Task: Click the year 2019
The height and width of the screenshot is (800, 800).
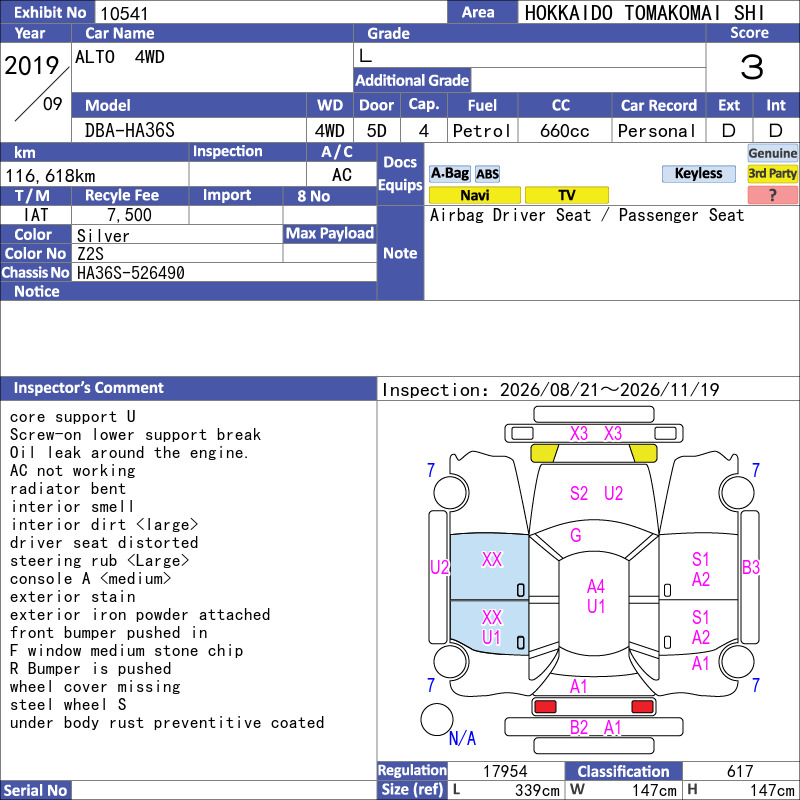Action: [x=32, y=65]
